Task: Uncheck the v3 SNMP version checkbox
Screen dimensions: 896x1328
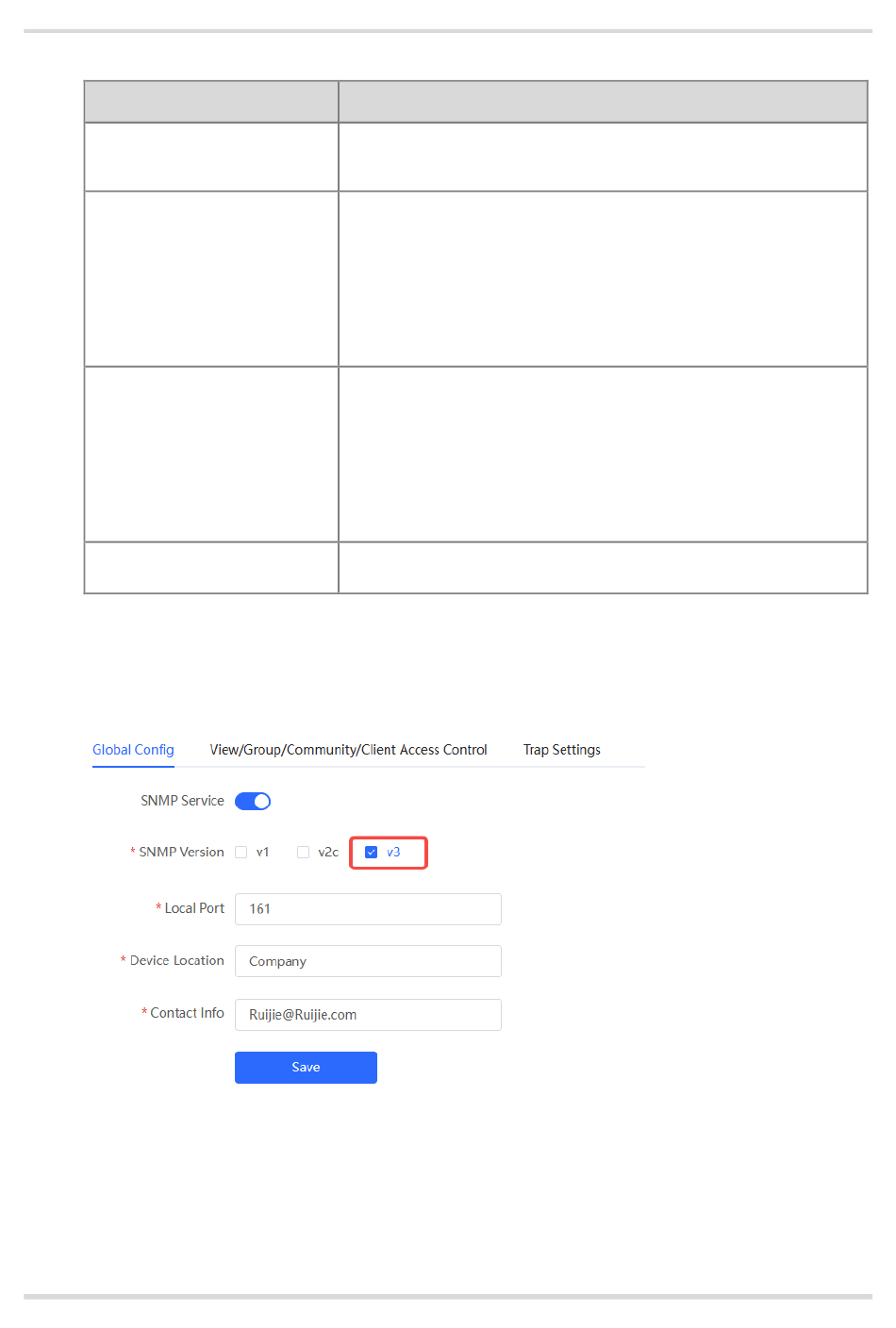Action: click(x=371, y=852)
